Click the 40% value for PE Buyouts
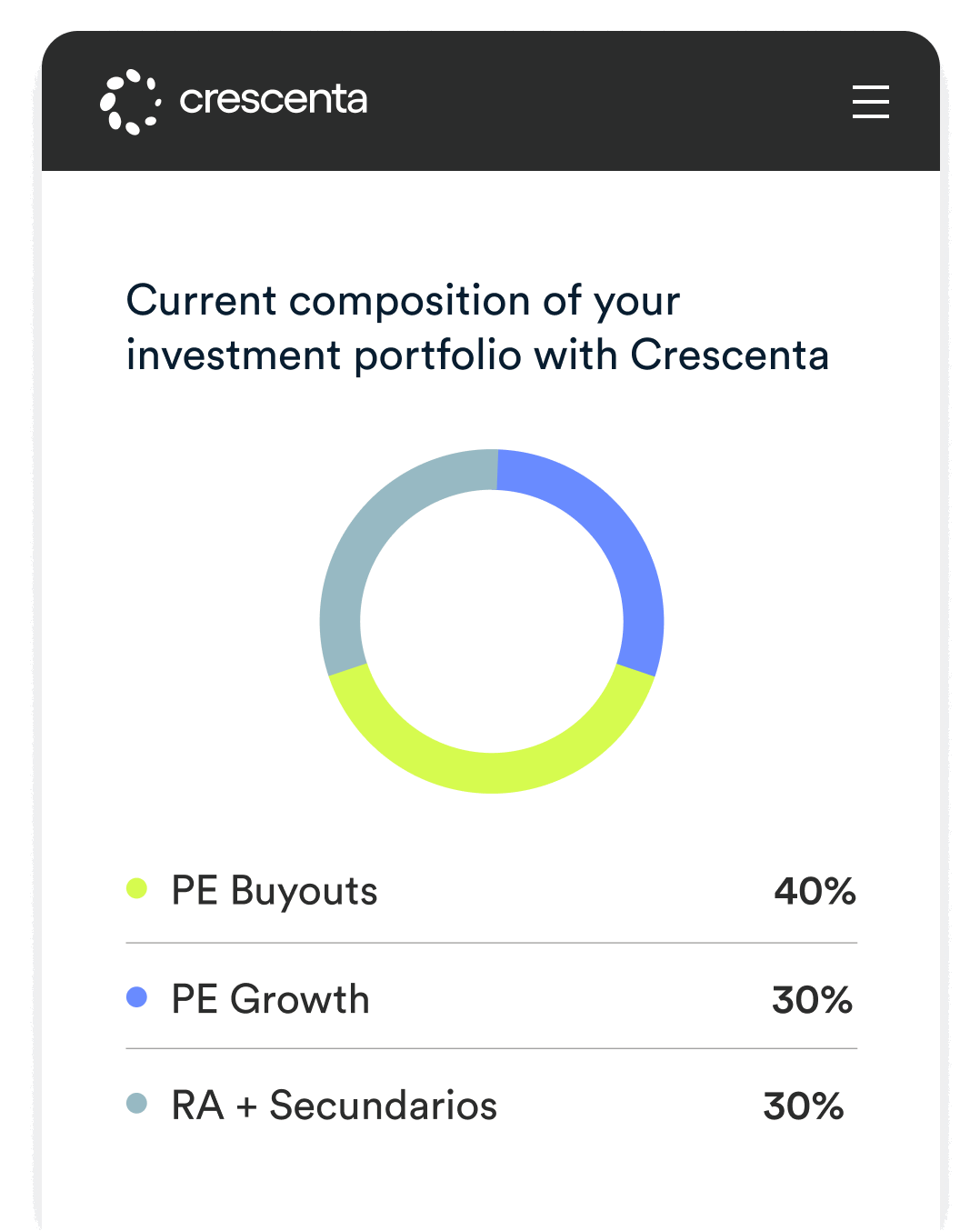The width and height of the screenshot is (980, 1231). (x=815, y=891)
